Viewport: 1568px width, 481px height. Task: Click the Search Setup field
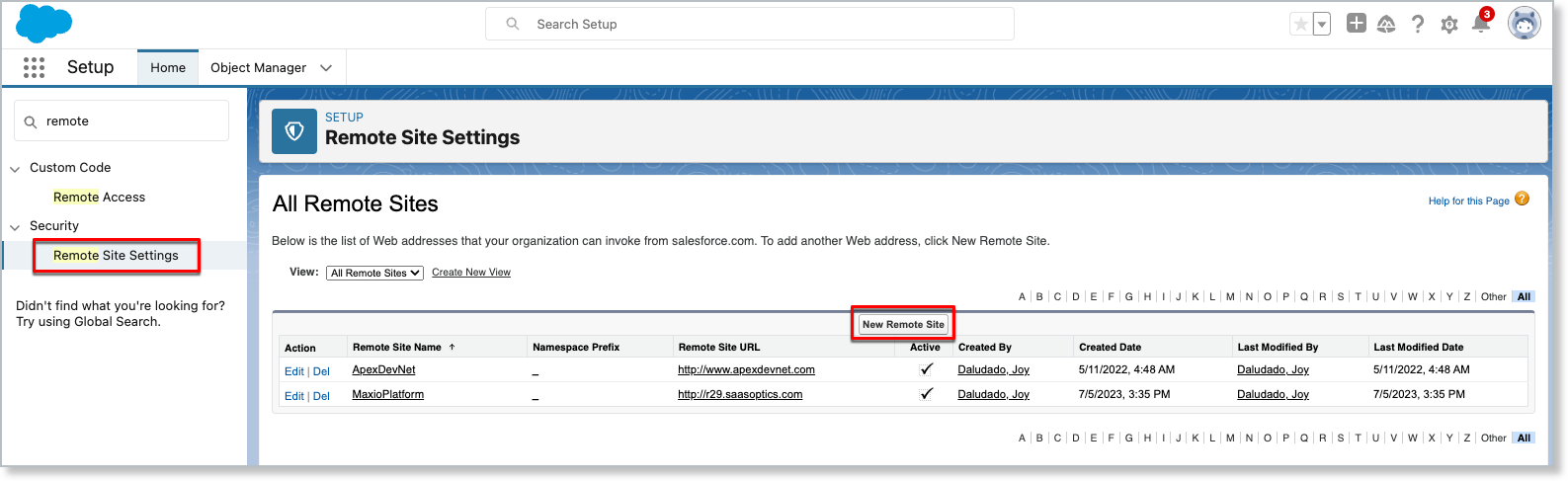749,24
